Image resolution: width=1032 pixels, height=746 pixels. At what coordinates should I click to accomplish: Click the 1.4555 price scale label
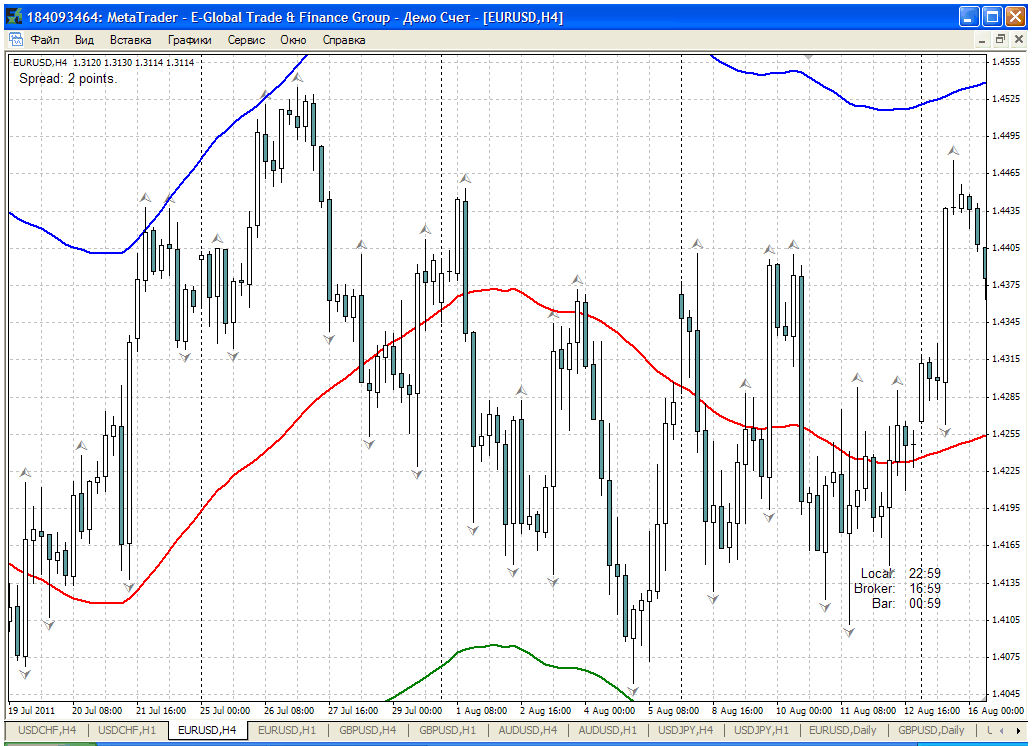tap(1006, 61)
